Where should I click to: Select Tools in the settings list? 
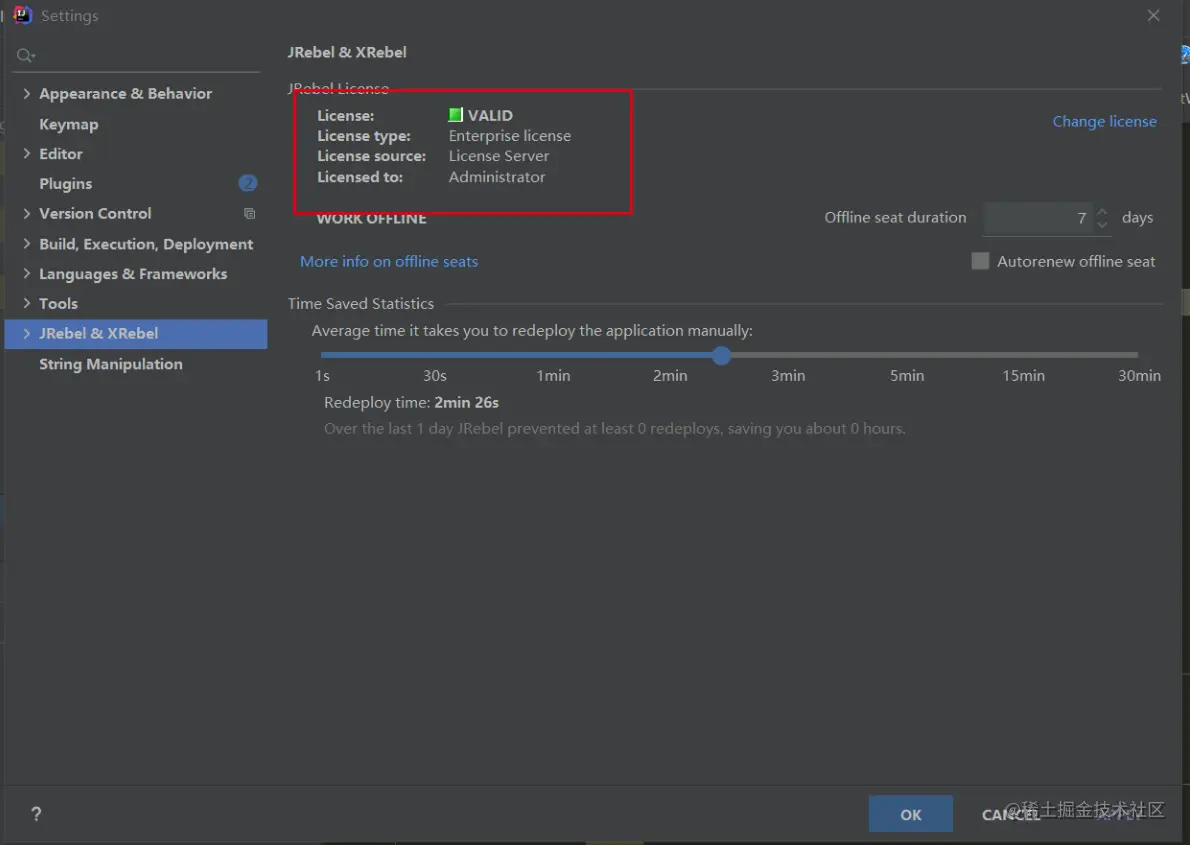[x=58, y=304]
